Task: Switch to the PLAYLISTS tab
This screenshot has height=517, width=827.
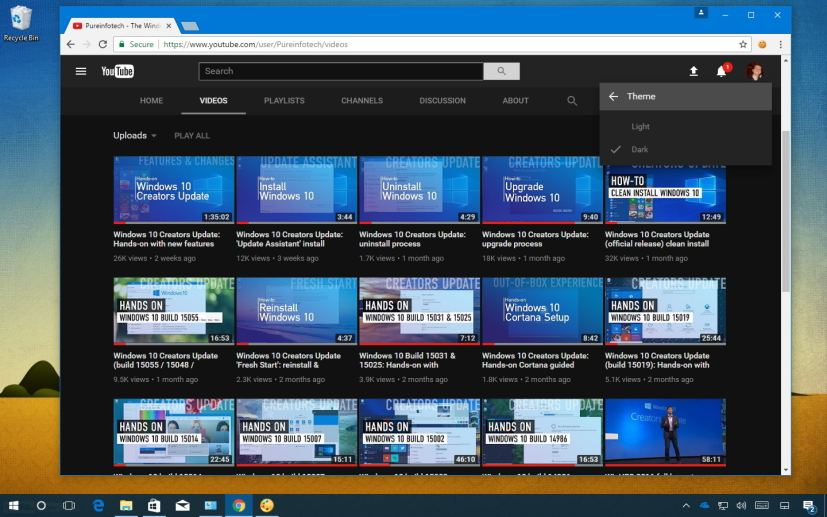Action: [284, 100]
